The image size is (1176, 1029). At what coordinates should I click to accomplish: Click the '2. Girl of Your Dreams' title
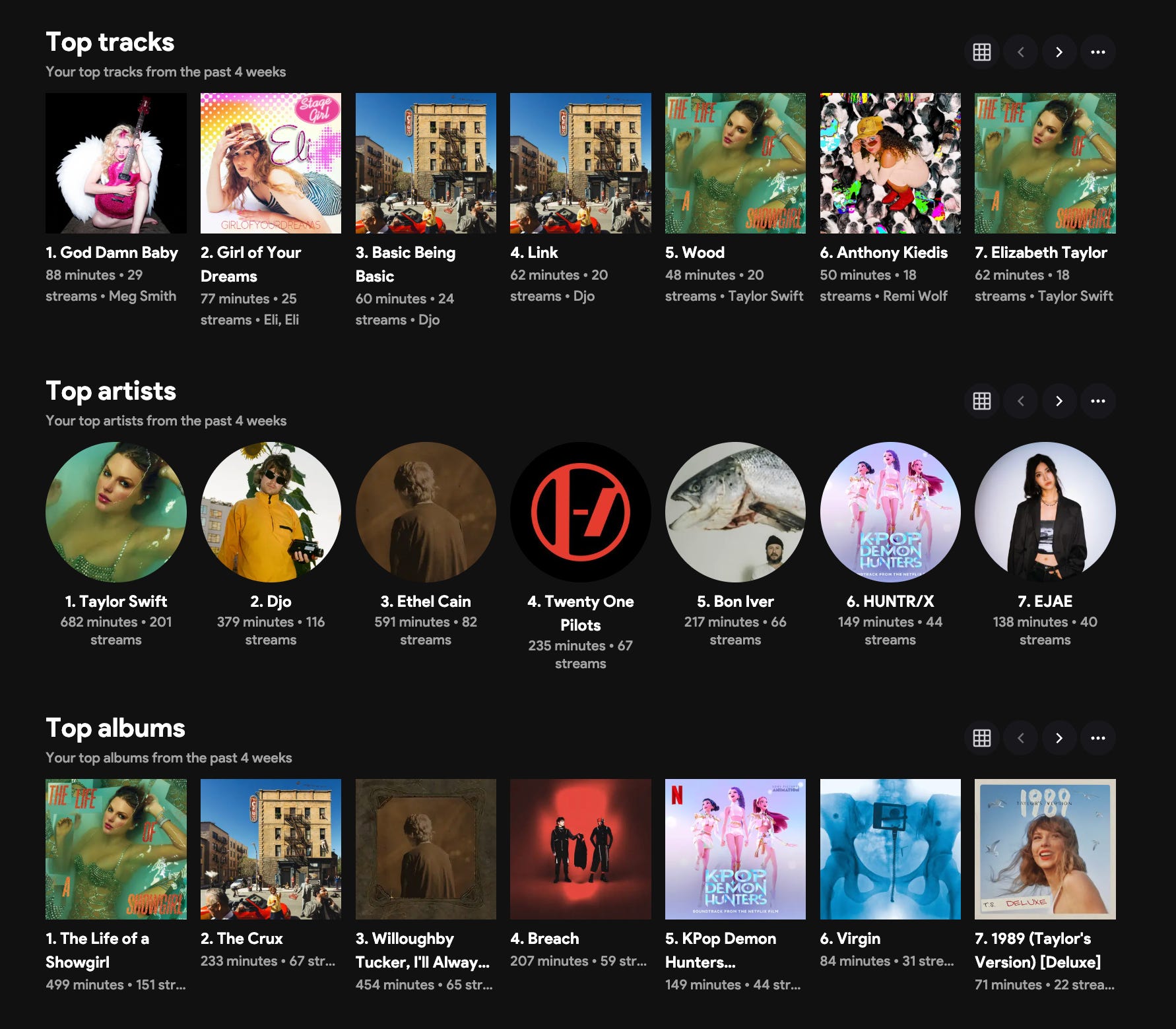[x=251, y=265]
